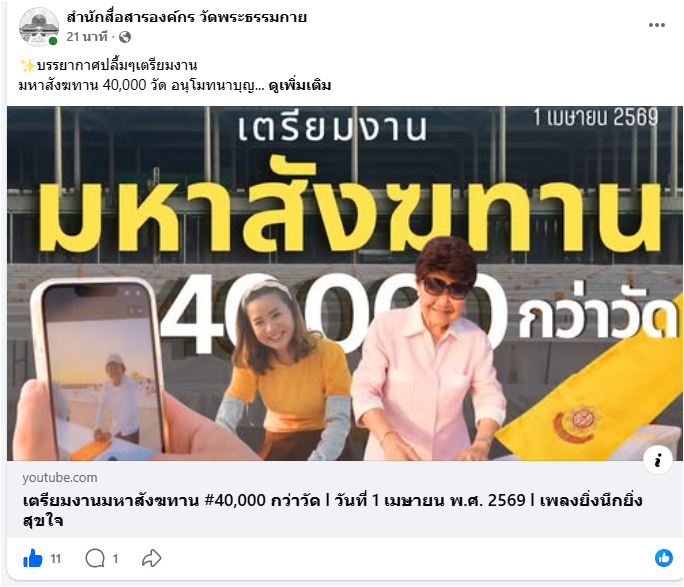Screen dimensions: 684x587
Task: Open video title เตรียมงานมหาสังฆทาน link
Action: [332, 510]
